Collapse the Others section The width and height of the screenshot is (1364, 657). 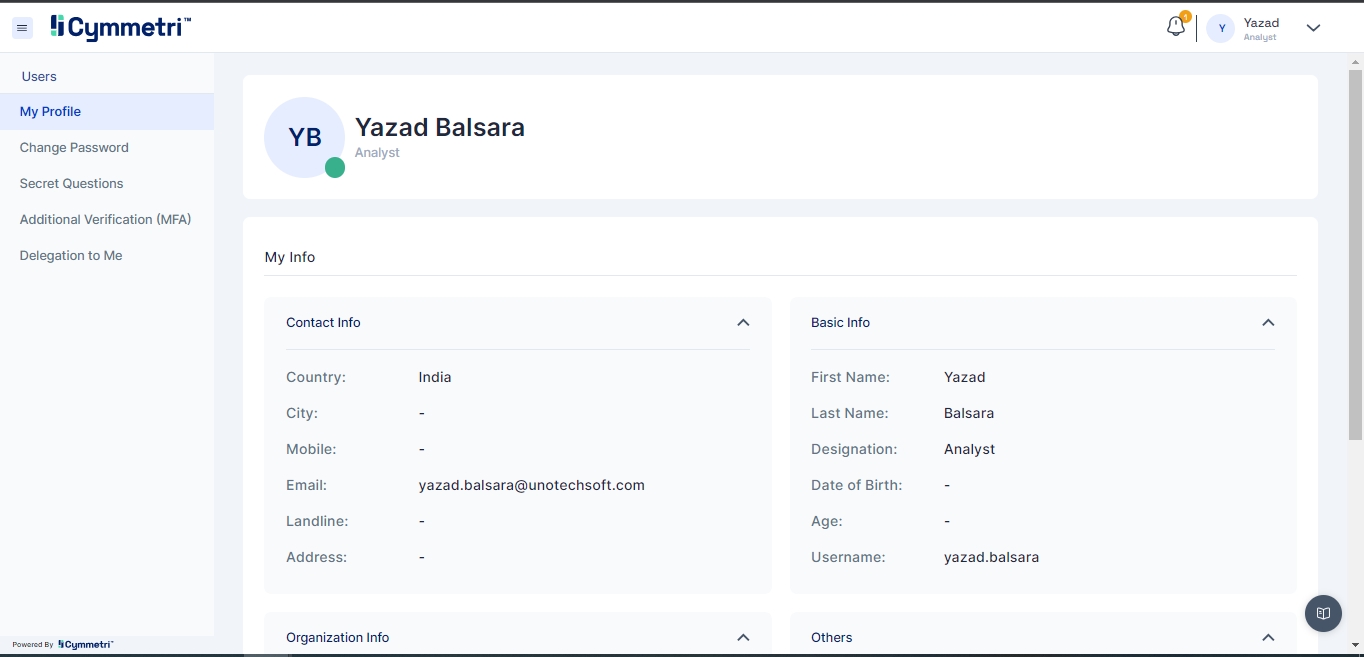(x=1268, y=637)
